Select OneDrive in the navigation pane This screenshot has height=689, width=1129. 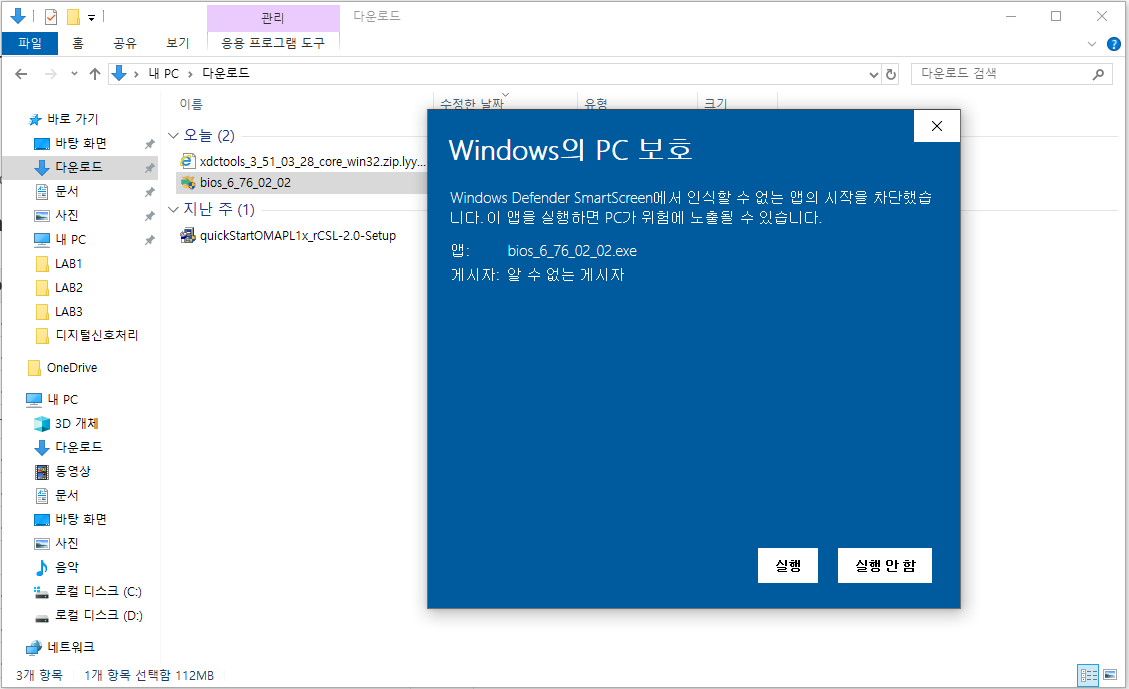(x=71, y=368)
